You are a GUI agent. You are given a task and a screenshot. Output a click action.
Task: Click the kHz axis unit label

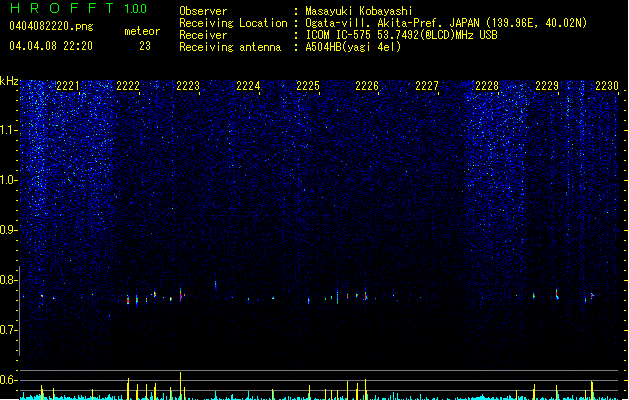click(9, 81)
